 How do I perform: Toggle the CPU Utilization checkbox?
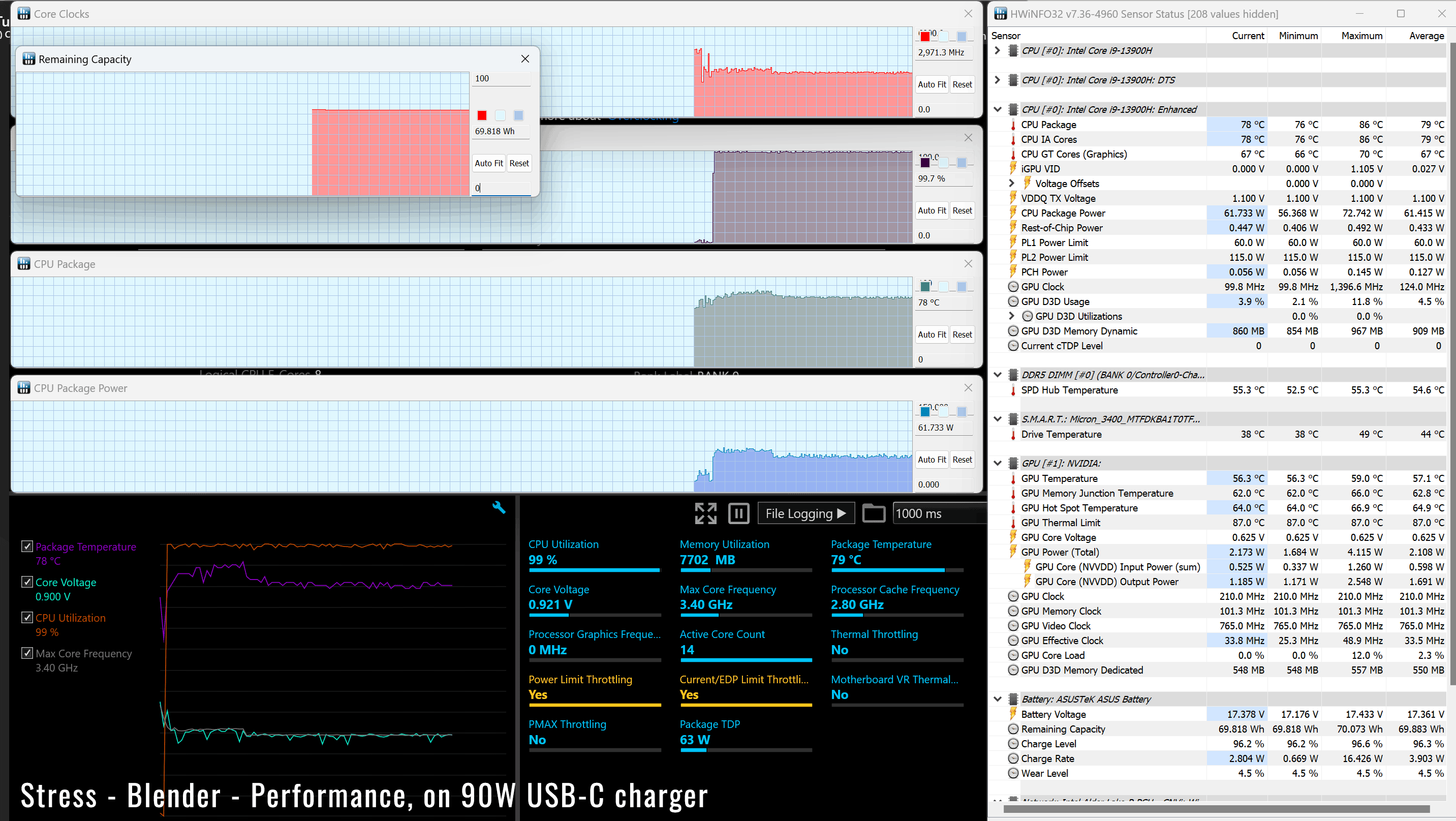pyautogui.click(x=26, y=618)
